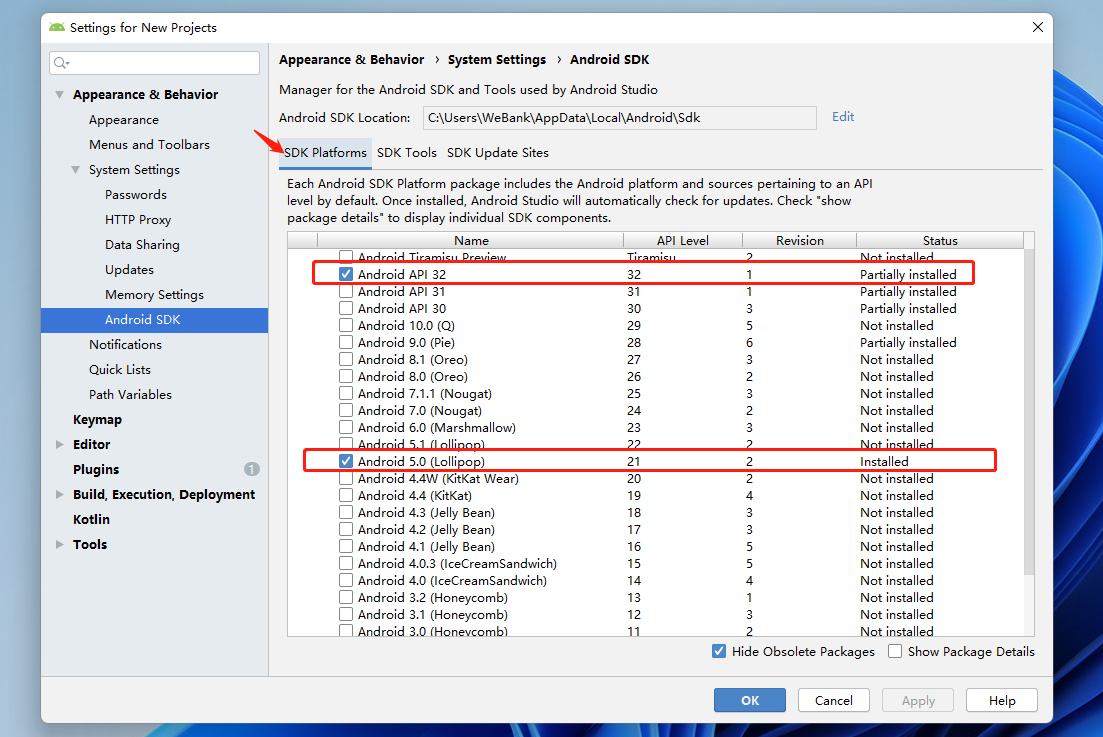
Task: Click the Android SDK Location field
Action: pyautogui.click(x=619, y=117)
